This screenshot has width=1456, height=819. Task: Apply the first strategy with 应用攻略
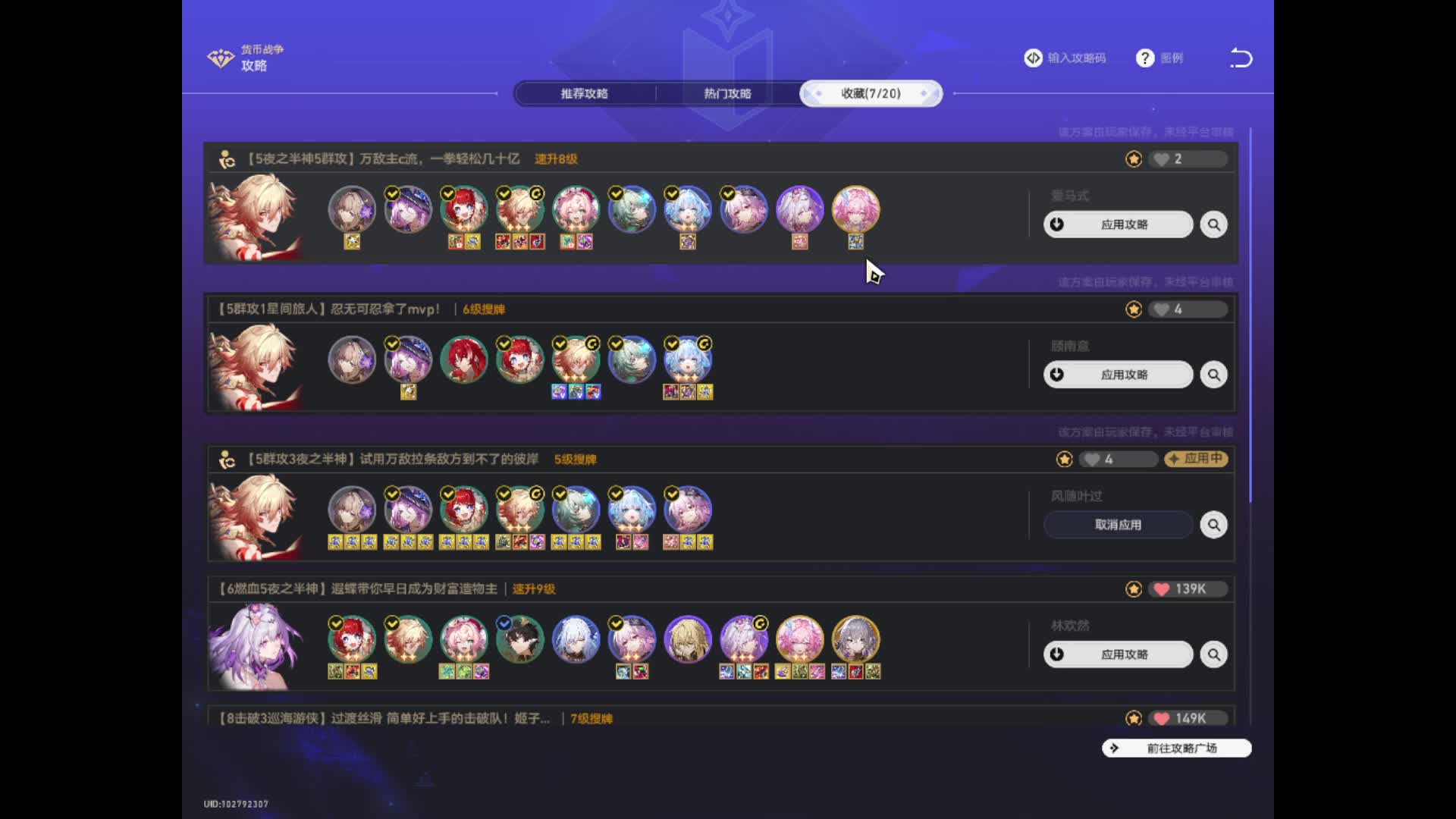click(1118, 224)
